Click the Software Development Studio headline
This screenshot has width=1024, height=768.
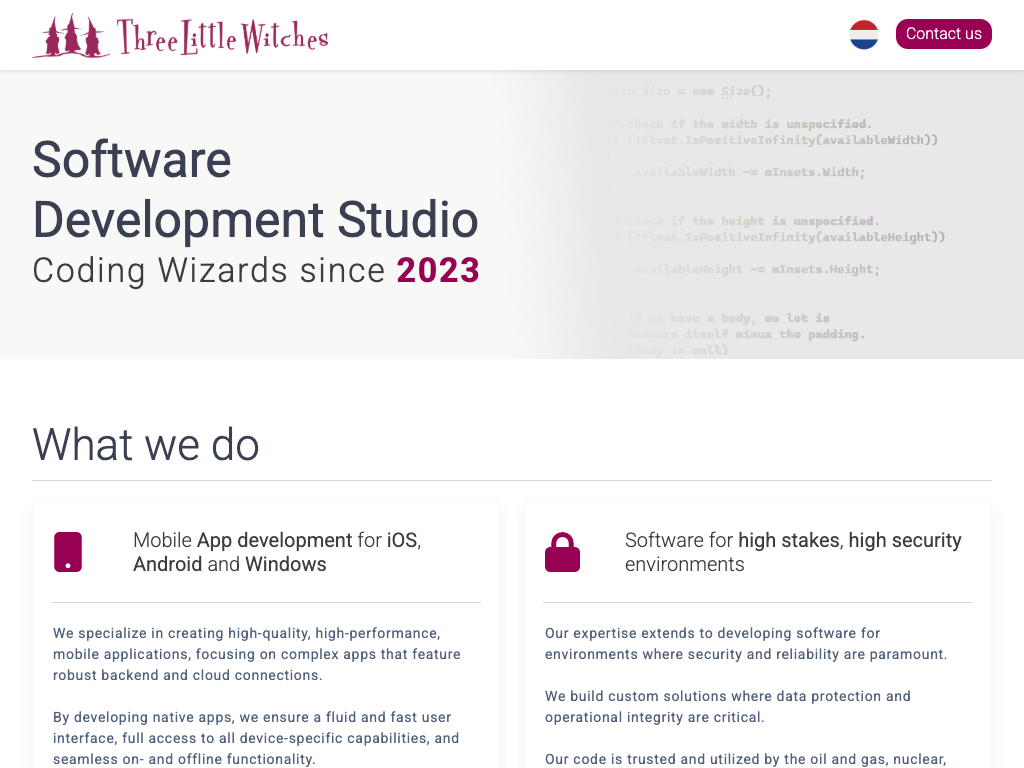click(255, 190)
